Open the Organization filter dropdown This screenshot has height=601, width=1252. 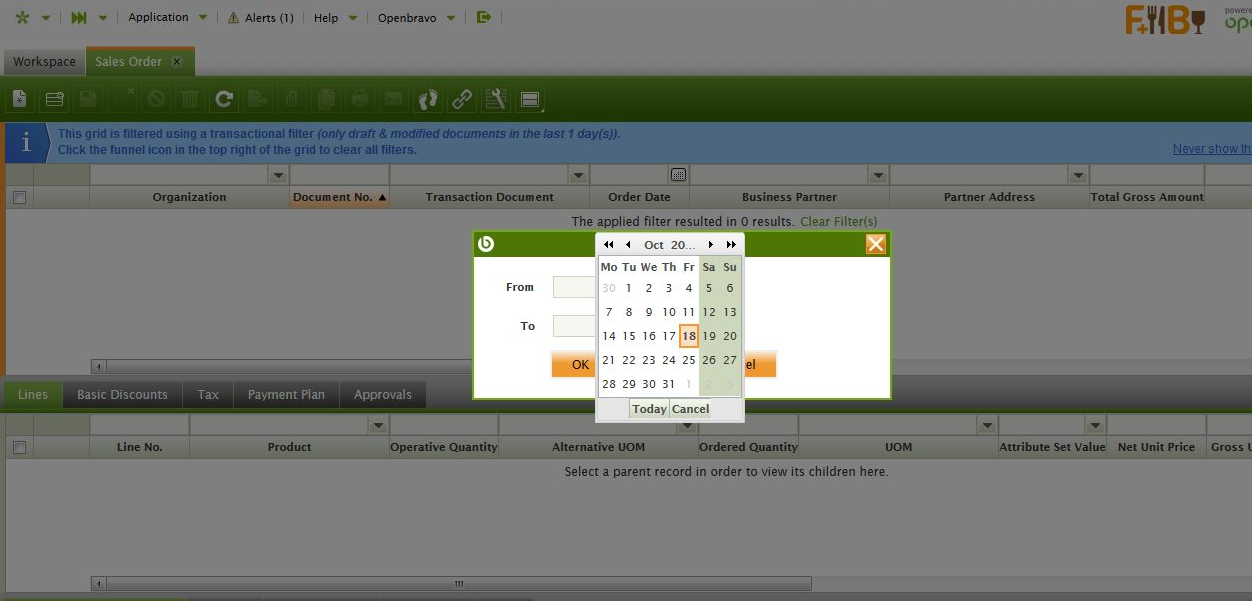pyautogui.click(x=278, y=175)
